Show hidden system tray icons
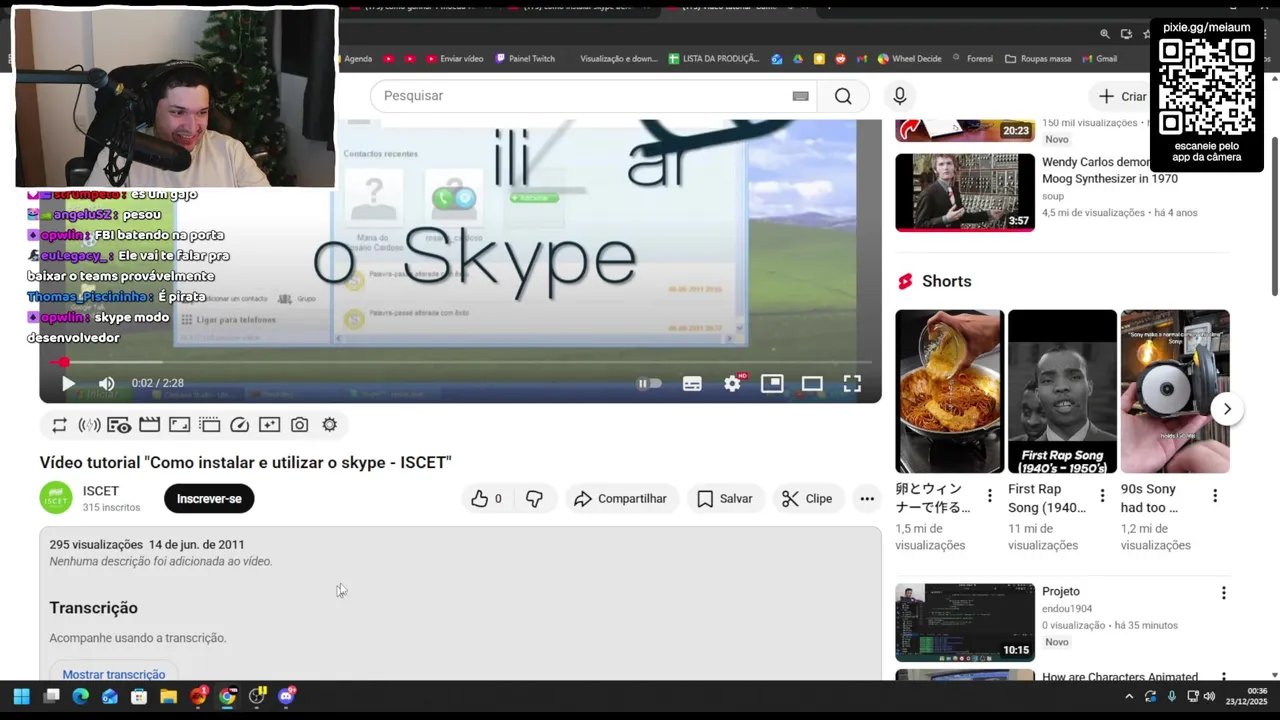Viewport: 1280px width, 720px height. click(x=1129, y=696)
